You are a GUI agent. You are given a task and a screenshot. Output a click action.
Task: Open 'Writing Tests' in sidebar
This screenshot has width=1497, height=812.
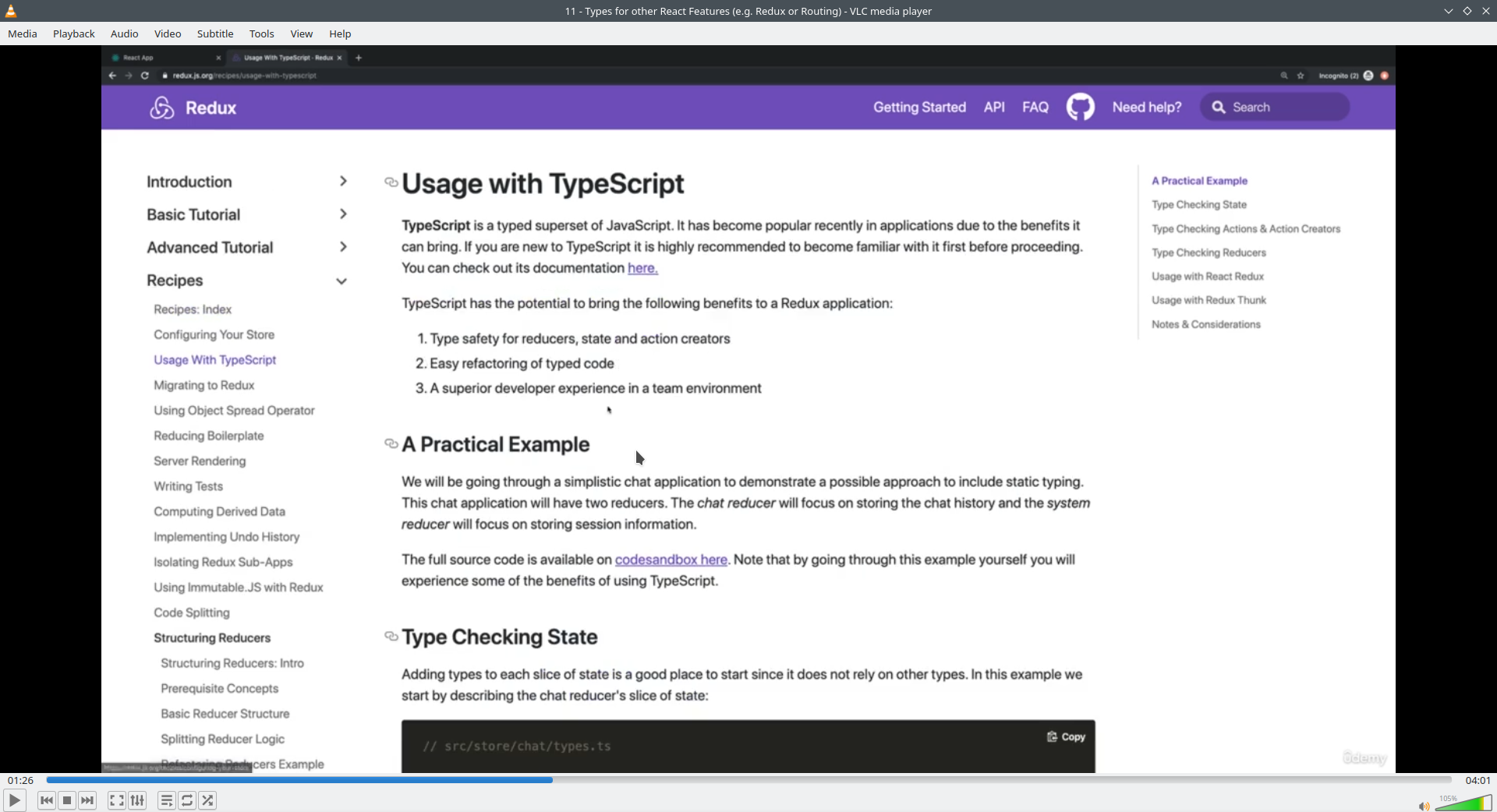tap(189, 486)
